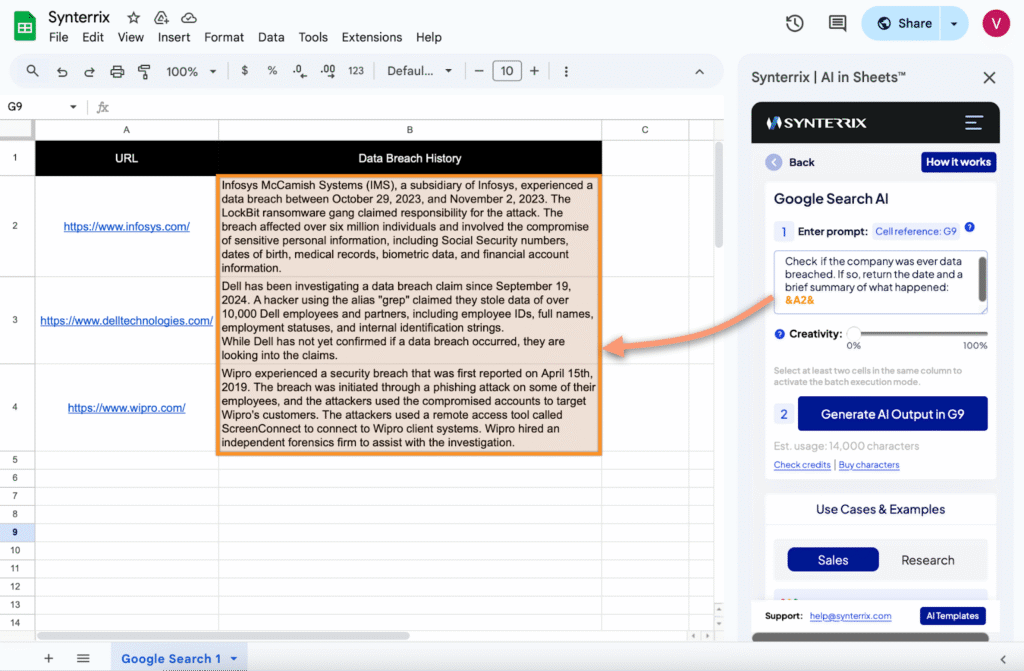The image size is (1024, 671).
Task: Open the View menu
Action: 131,37
